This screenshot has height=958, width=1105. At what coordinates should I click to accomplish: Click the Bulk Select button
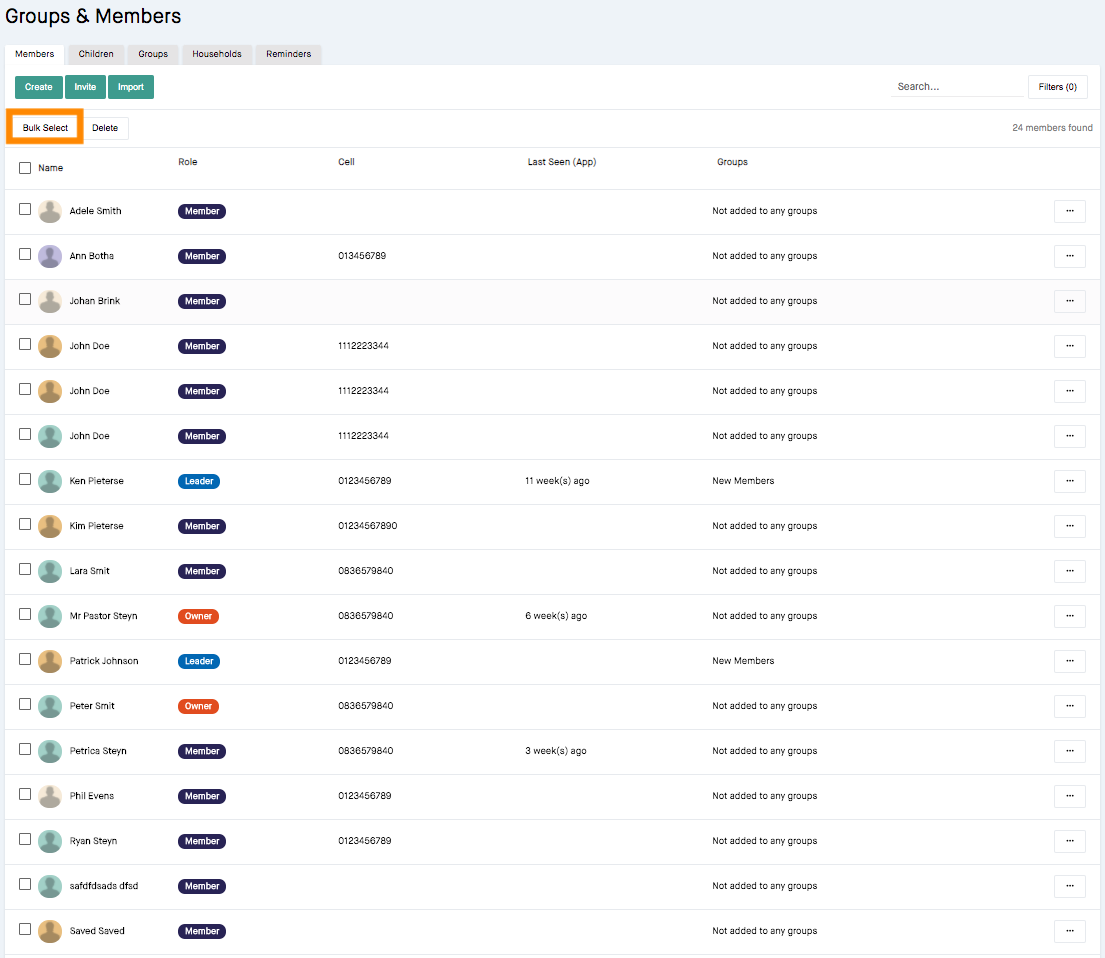[44, 127]
